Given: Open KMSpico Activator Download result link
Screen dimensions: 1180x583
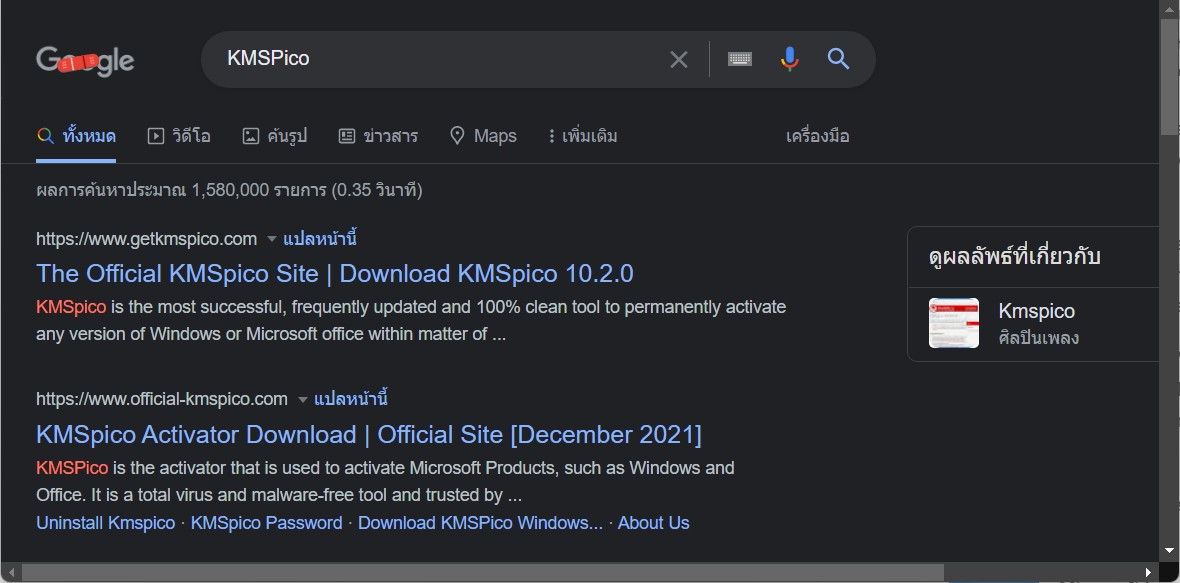Looking at the screenshot, I should (x=368, y=435).
